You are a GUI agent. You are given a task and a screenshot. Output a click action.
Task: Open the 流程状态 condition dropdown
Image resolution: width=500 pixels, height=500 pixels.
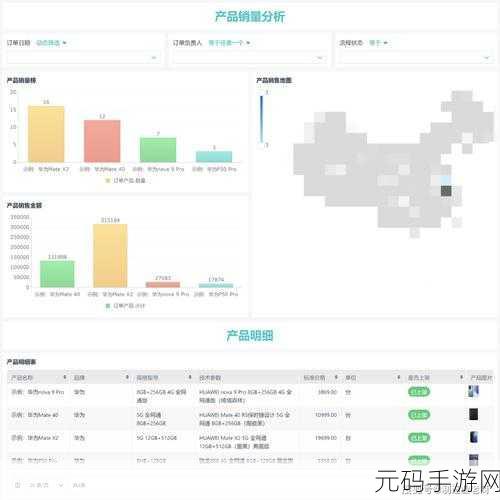[x=378, y=43]
